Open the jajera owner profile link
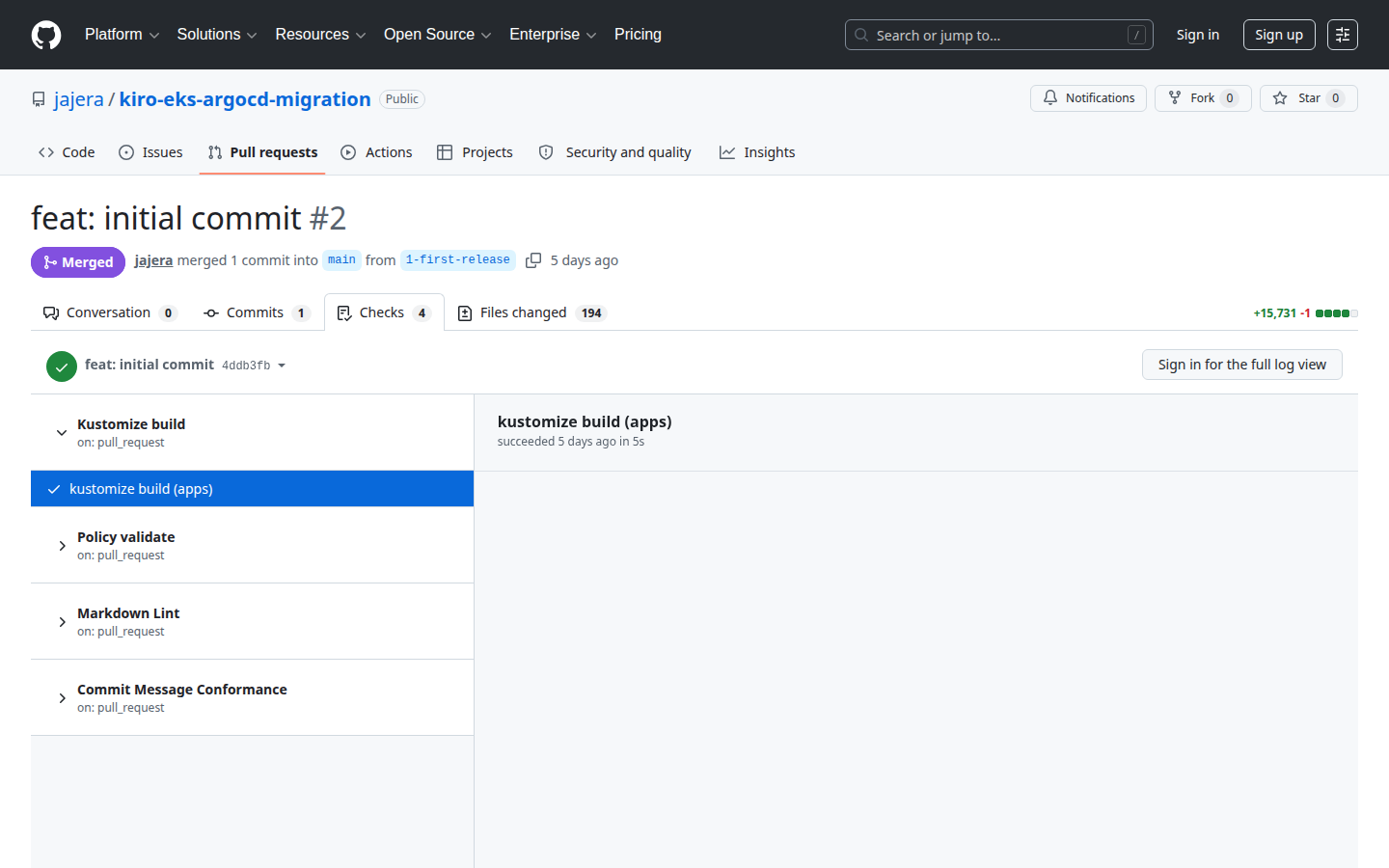This screenshot has height=868, width=1389. click(79, 99)
